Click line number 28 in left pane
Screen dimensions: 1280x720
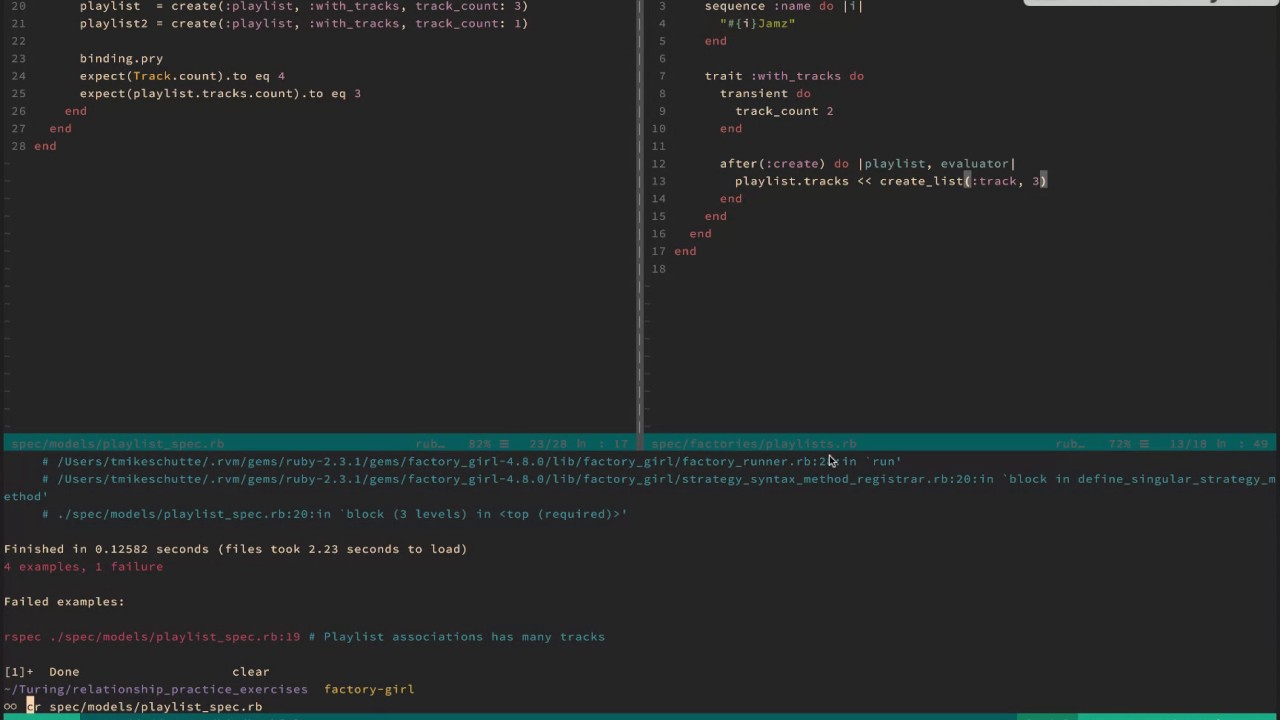point(18,146)
